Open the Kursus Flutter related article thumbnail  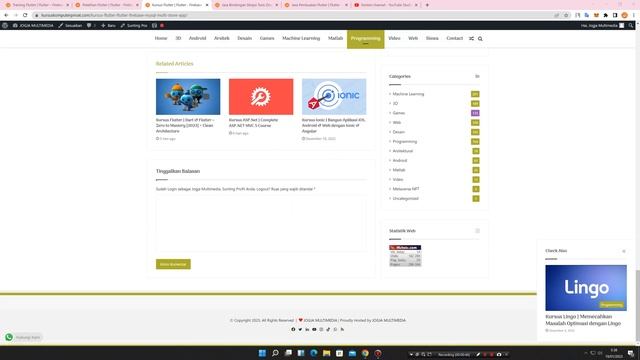(188, 97)
